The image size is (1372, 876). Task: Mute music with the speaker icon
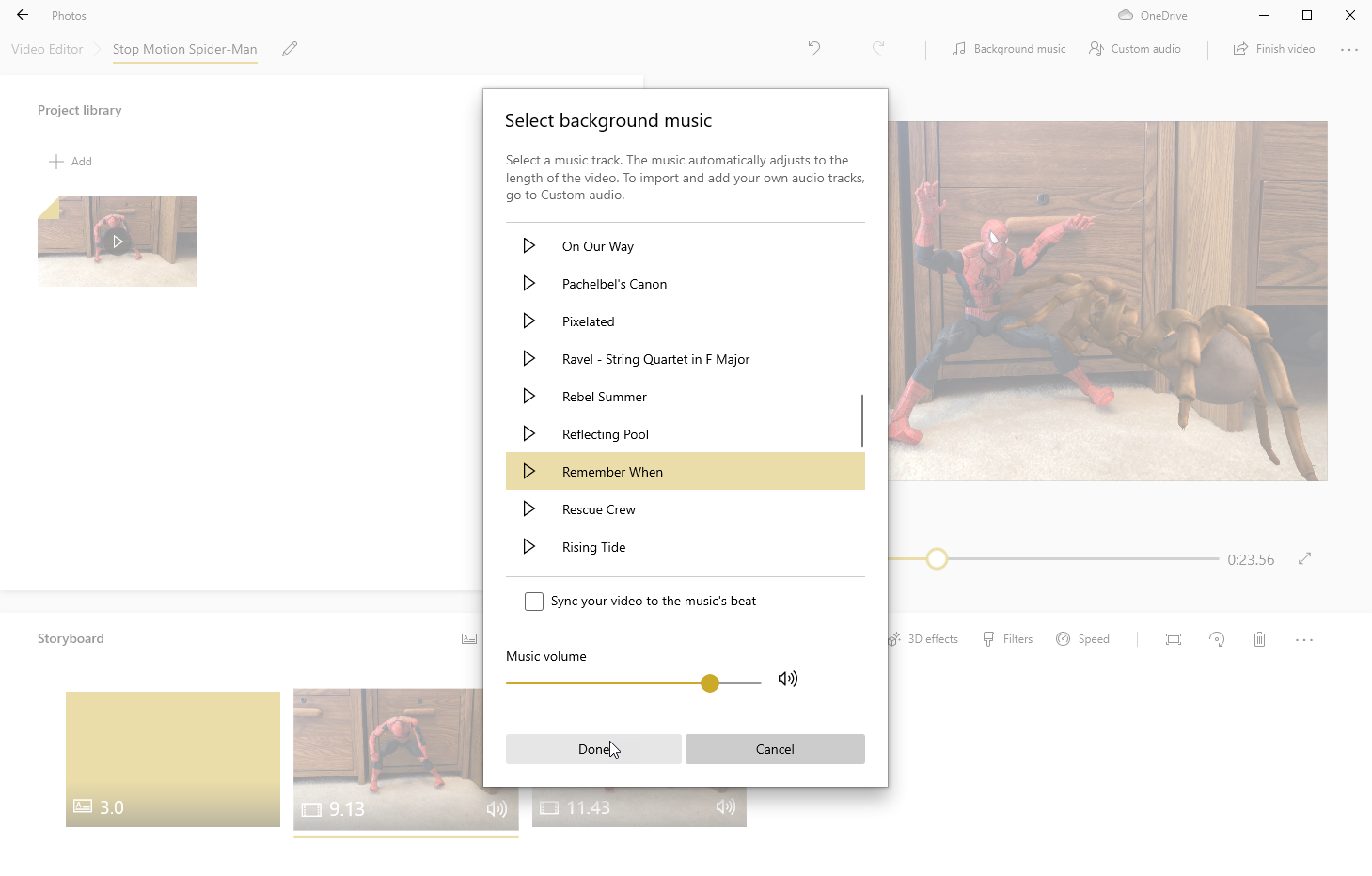[788, 679]
